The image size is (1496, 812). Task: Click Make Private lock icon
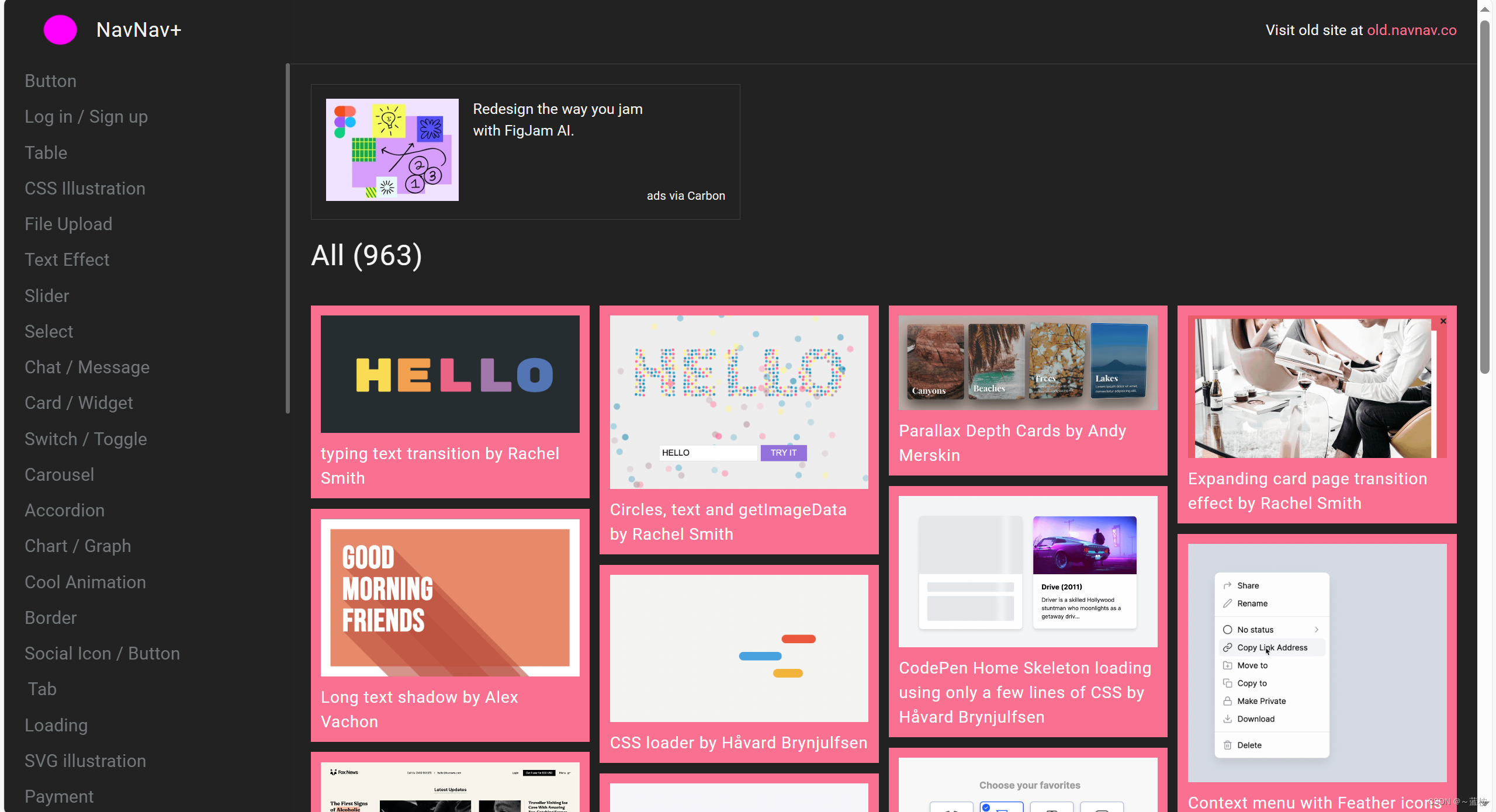click(1228, 701)
